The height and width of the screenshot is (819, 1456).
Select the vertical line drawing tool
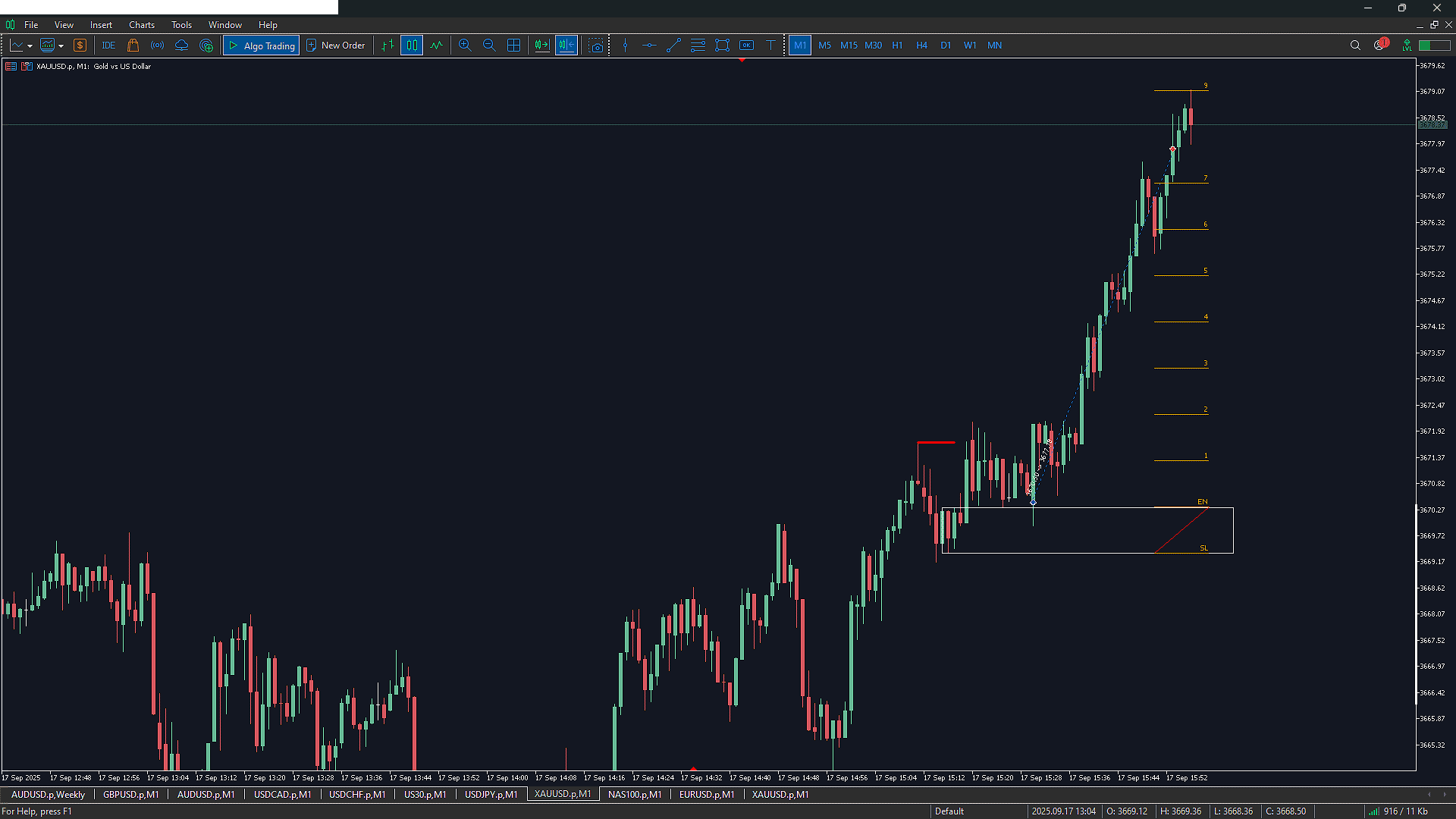pos(625,45)
